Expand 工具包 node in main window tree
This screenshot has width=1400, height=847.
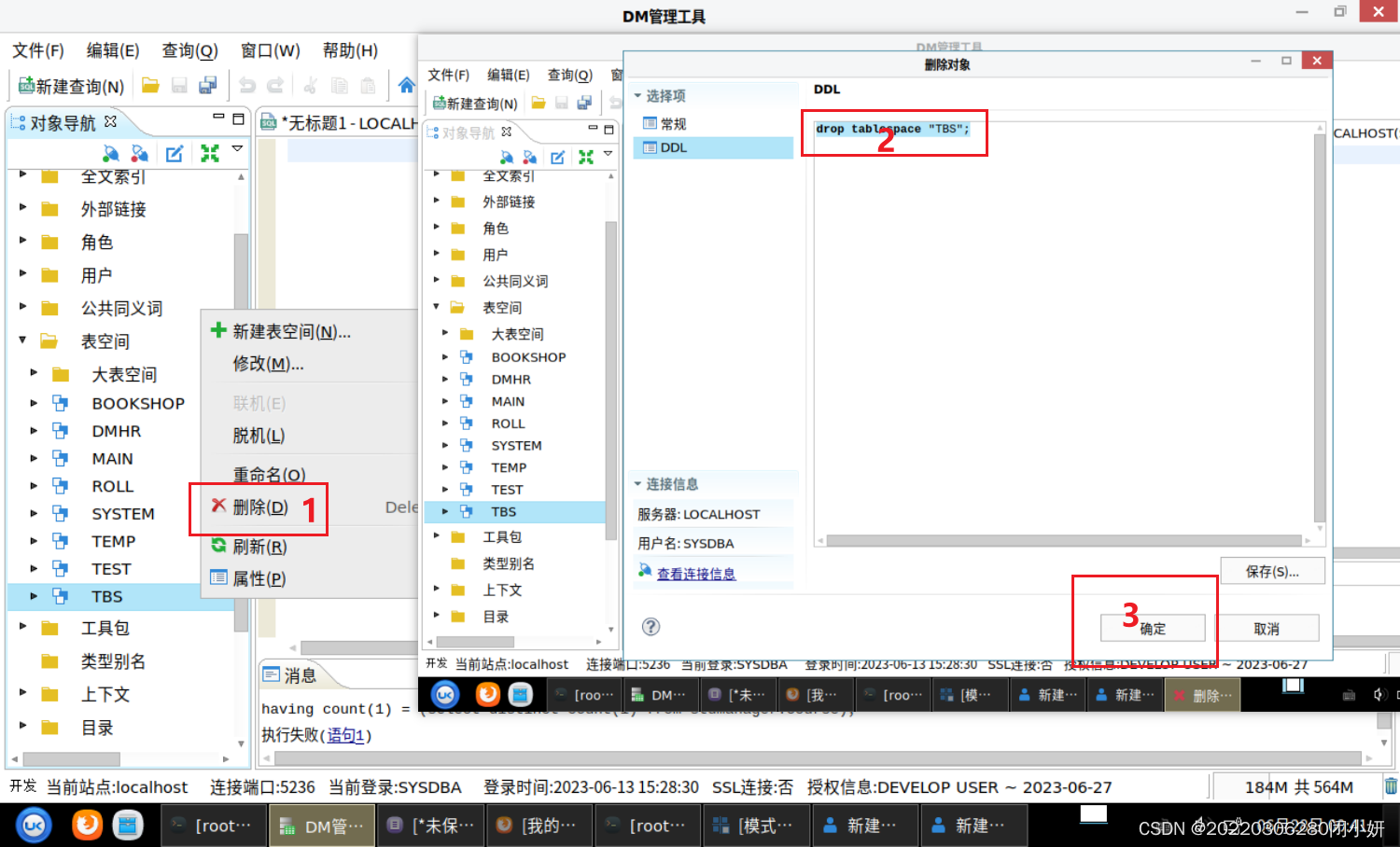22,627
